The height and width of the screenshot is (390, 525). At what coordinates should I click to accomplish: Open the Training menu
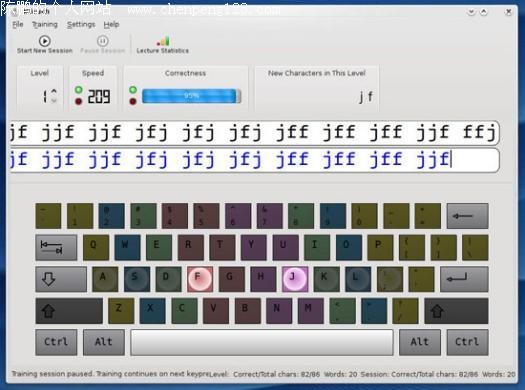point(45,24)
